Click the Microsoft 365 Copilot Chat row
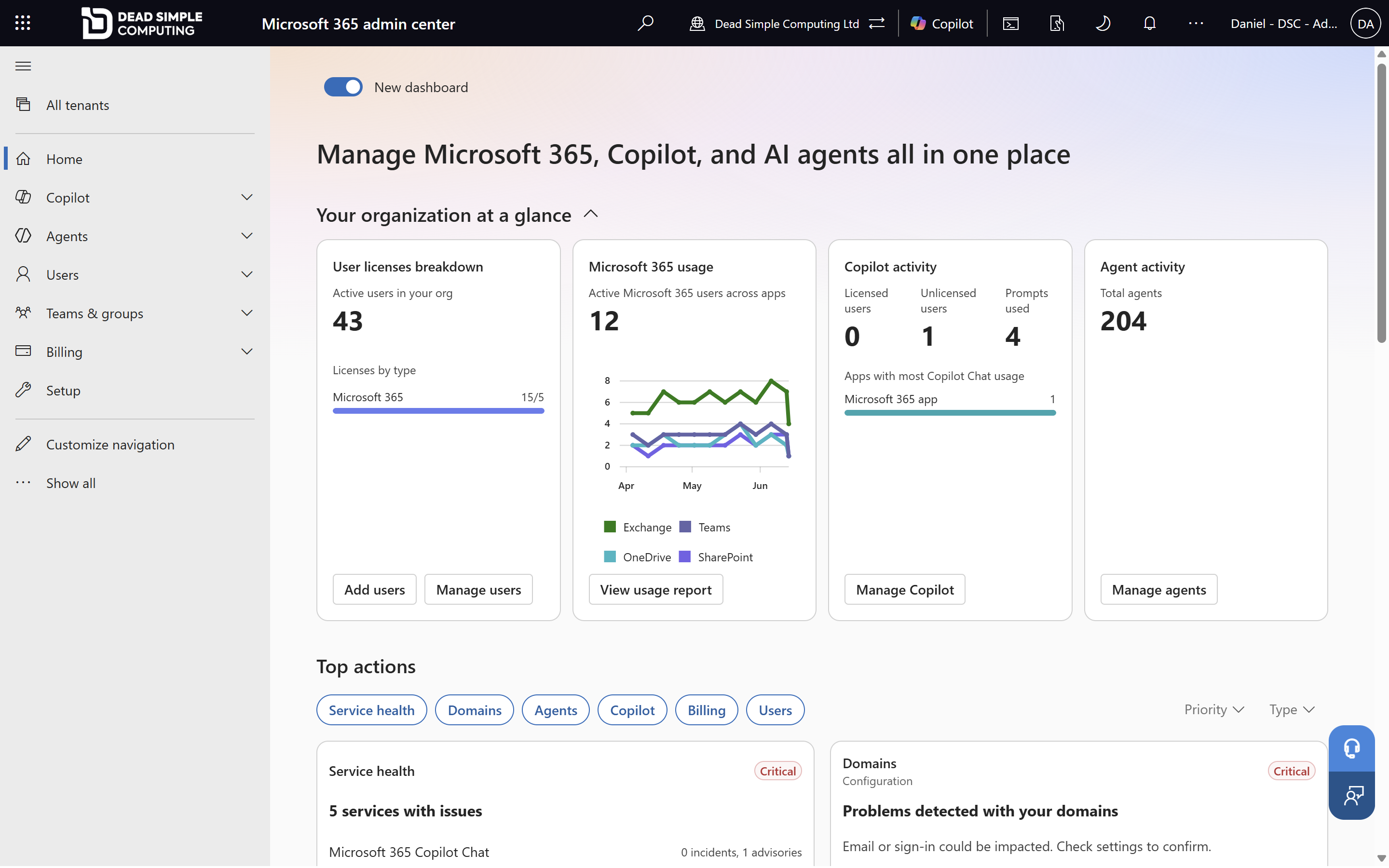 tap(565, 852)
